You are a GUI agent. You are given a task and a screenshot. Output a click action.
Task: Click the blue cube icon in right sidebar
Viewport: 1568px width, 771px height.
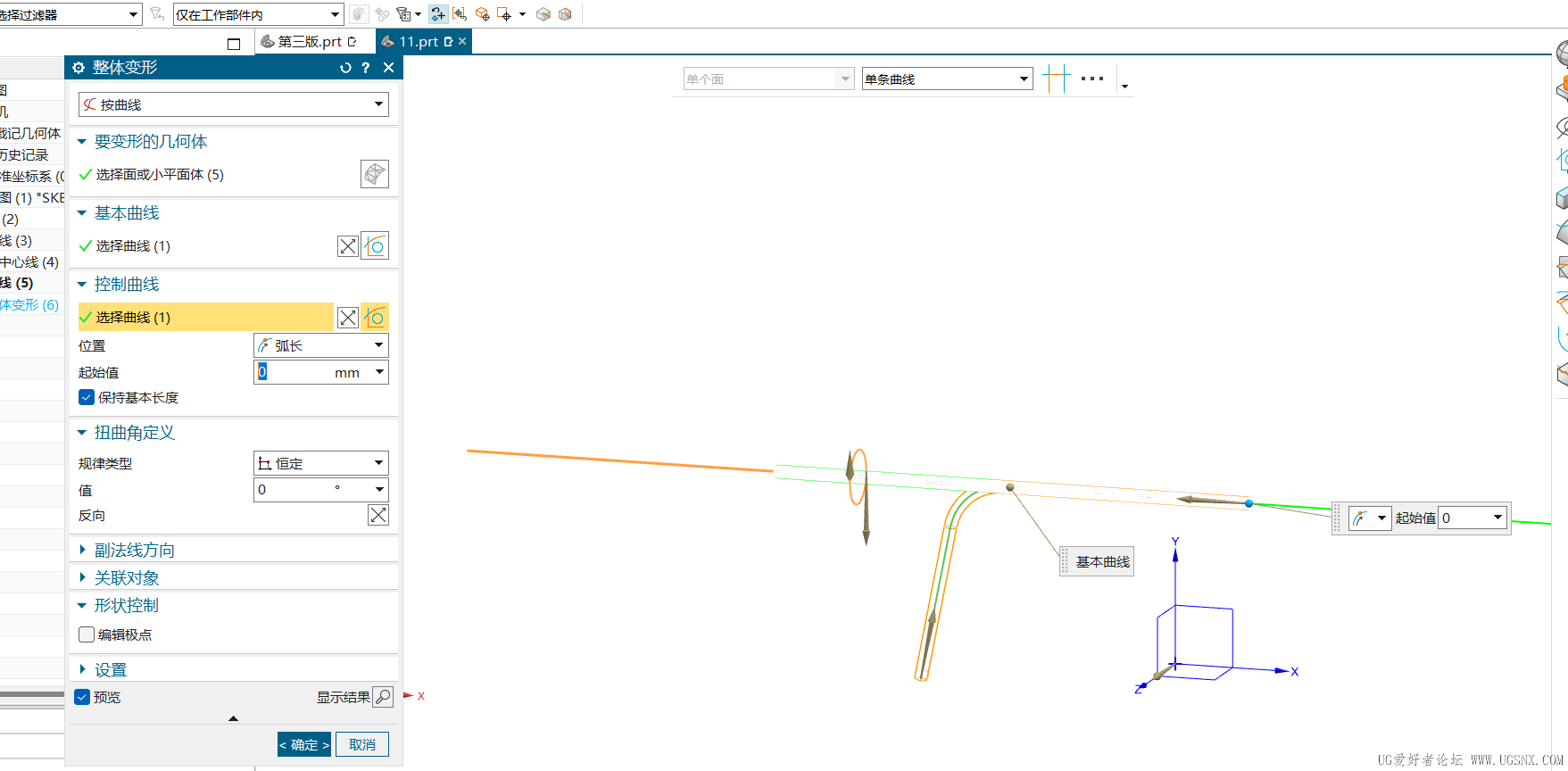pos(1562,197)
